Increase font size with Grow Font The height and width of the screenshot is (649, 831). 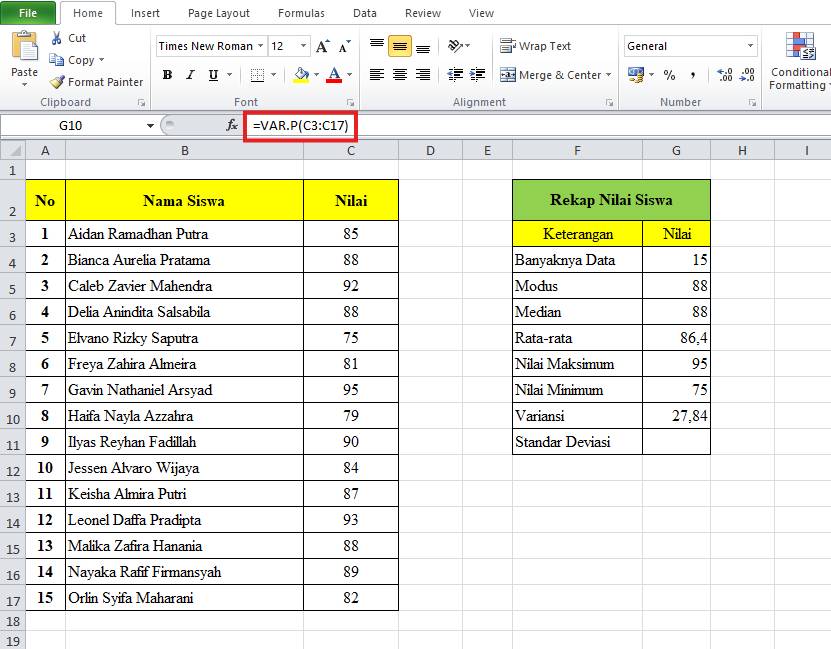(322, 47)
